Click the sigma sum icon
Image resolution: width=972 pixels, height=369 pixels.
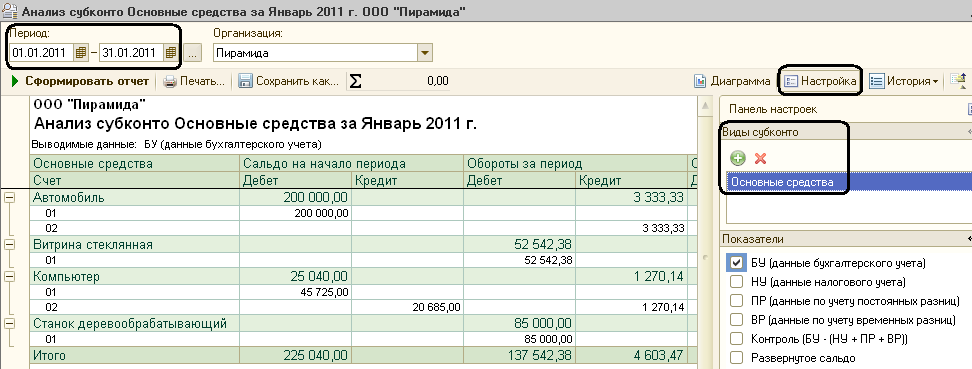355,81
